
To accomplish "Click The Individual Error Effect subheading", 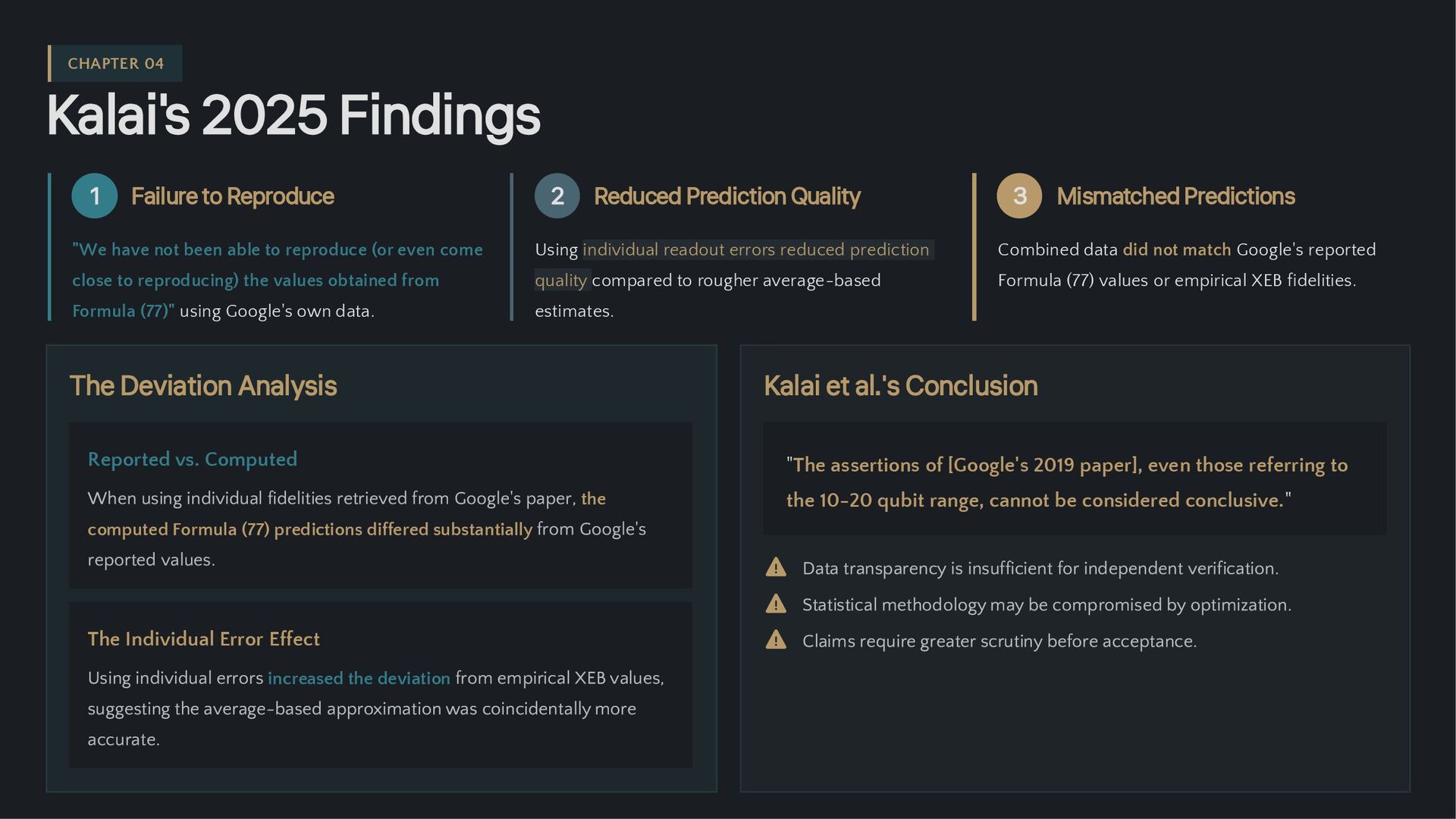I will (203, 639).
